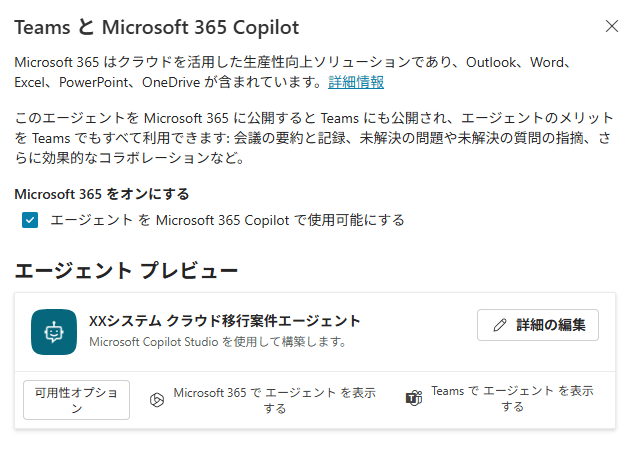This screenshot has height=461, width=638.
Task: Click the Microsoft Copilot Studio を使用して構築します subtitle
Action: (217, 342)
